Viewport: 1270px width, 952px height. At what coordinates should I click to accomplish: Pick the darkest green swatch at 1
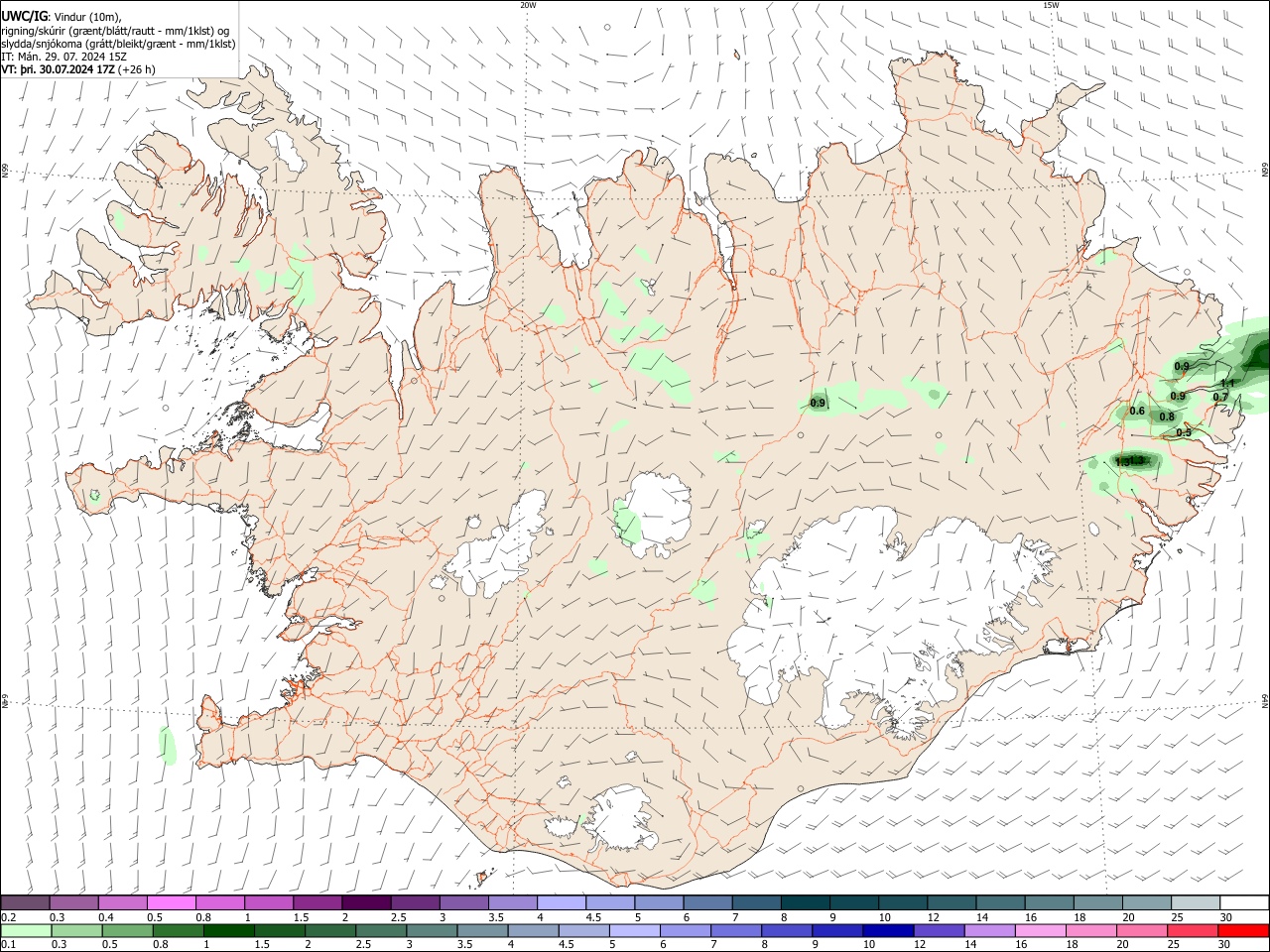[228, 930]
